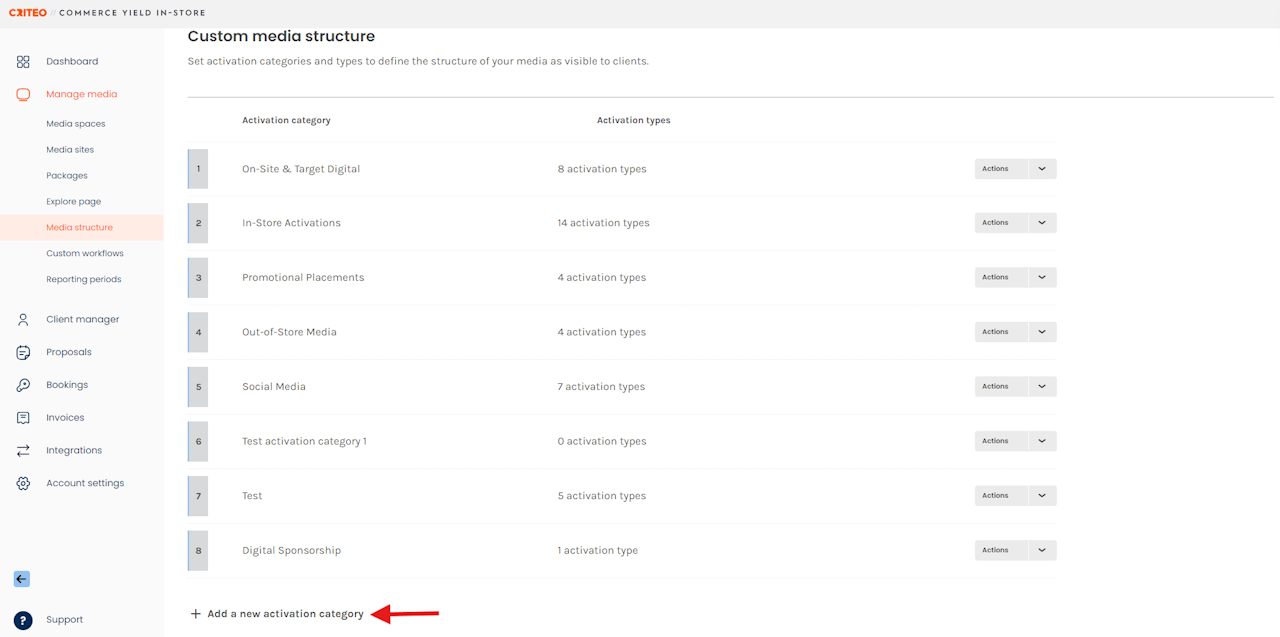Click the Integrations arrows icon
Viewport: 1280px width, 637px height.
click(23, 451)
